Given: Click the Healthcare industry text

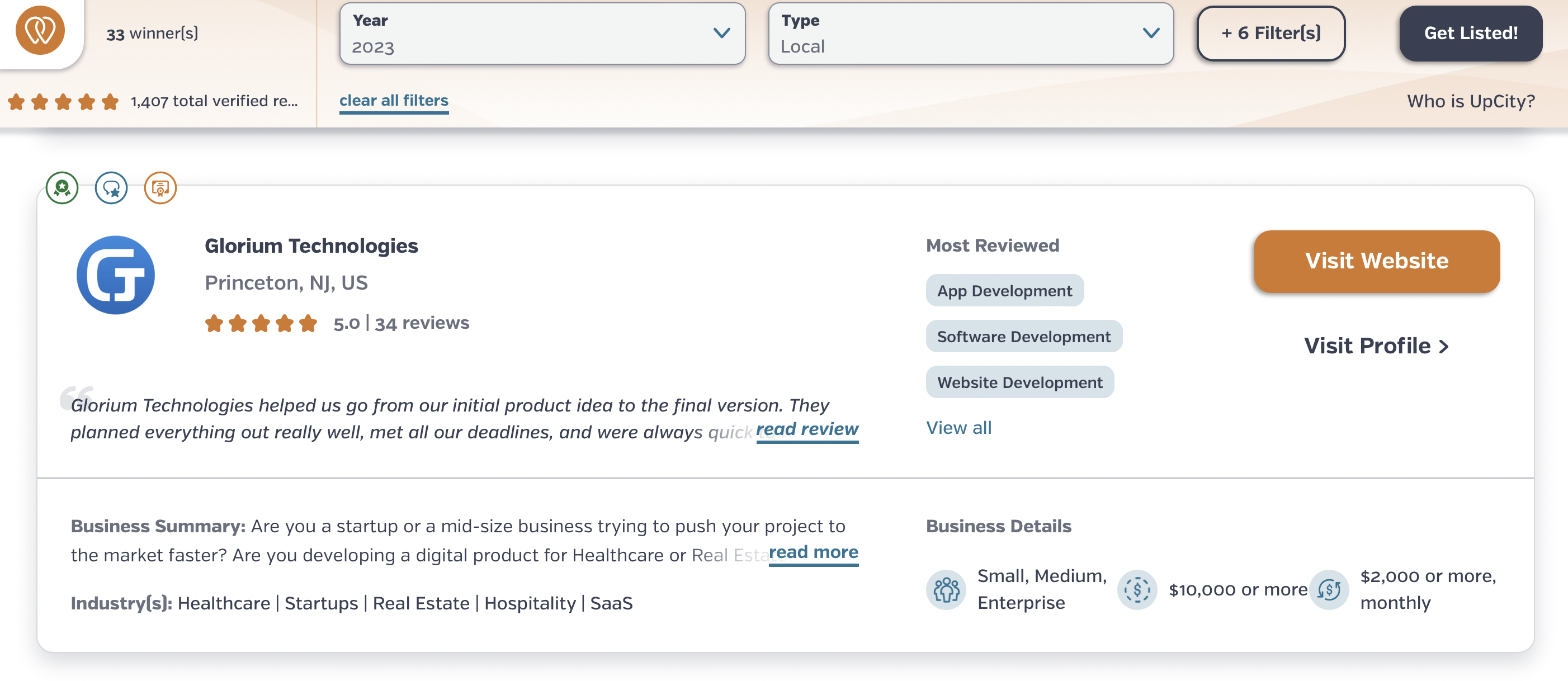Looking at the screenshot, I should click(x=224, y=604).
